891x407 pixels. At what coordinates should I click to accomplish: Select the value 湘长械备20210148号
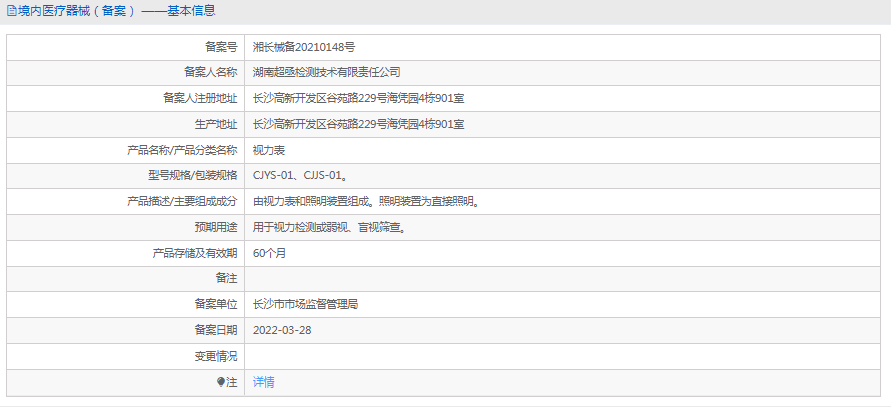[x=304, y=47]
